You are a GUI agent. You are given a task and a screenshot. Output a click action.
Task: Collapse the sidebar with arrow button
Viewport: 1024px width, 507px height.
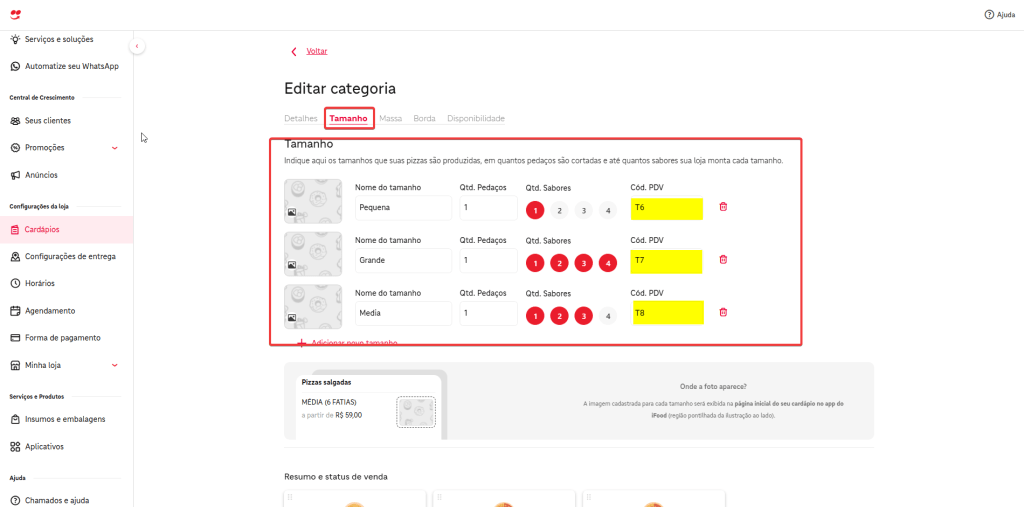[137, 47]
